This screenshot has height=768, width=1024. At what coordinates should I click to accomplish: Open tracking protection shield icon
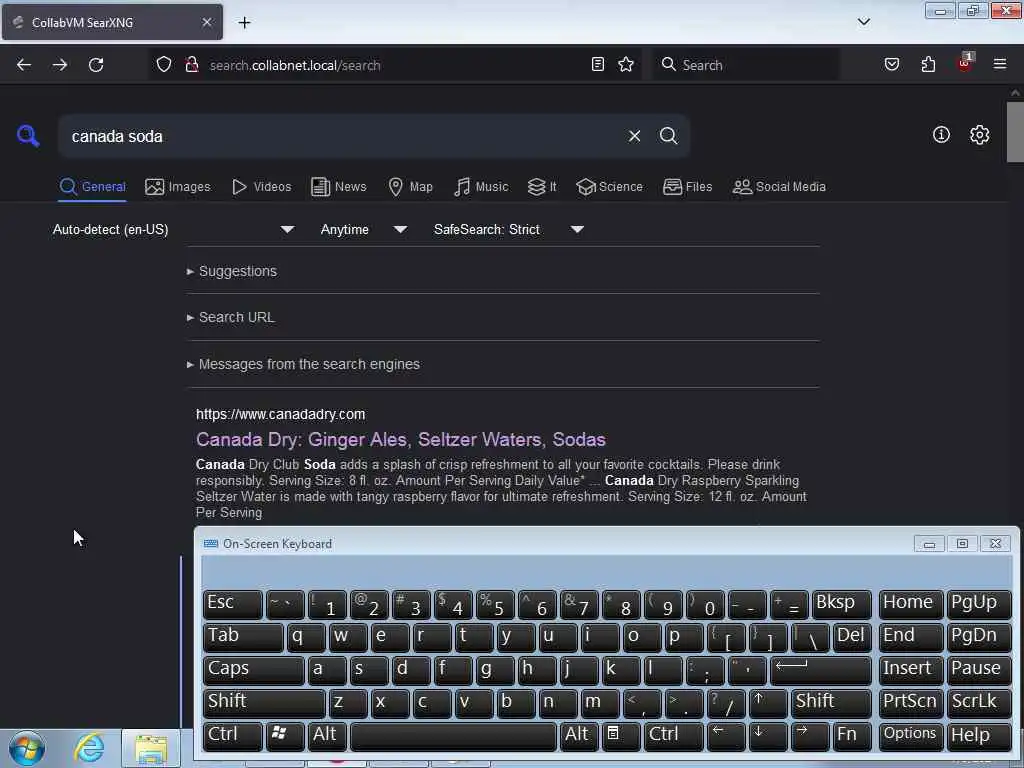pos(164,65)
